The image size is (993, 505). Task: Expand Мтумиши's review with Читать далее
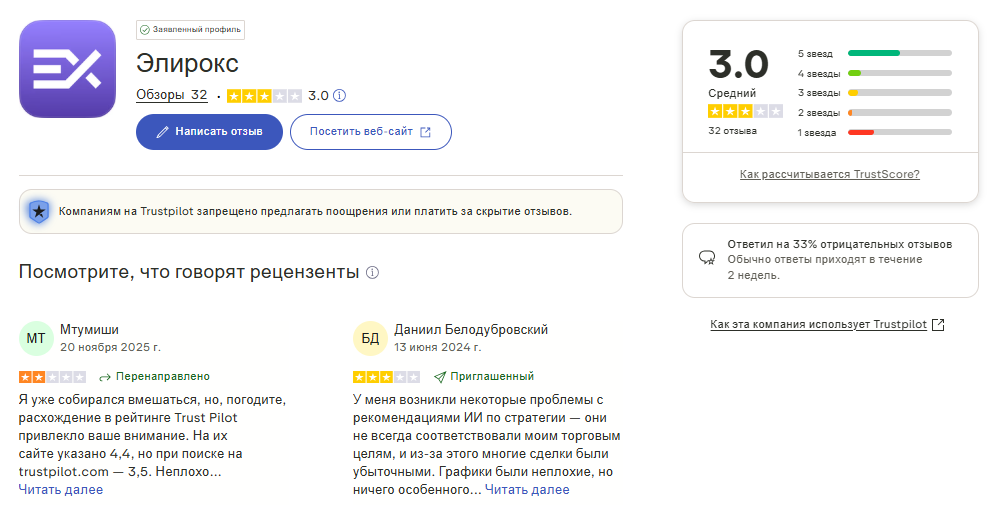click(60, 490)
